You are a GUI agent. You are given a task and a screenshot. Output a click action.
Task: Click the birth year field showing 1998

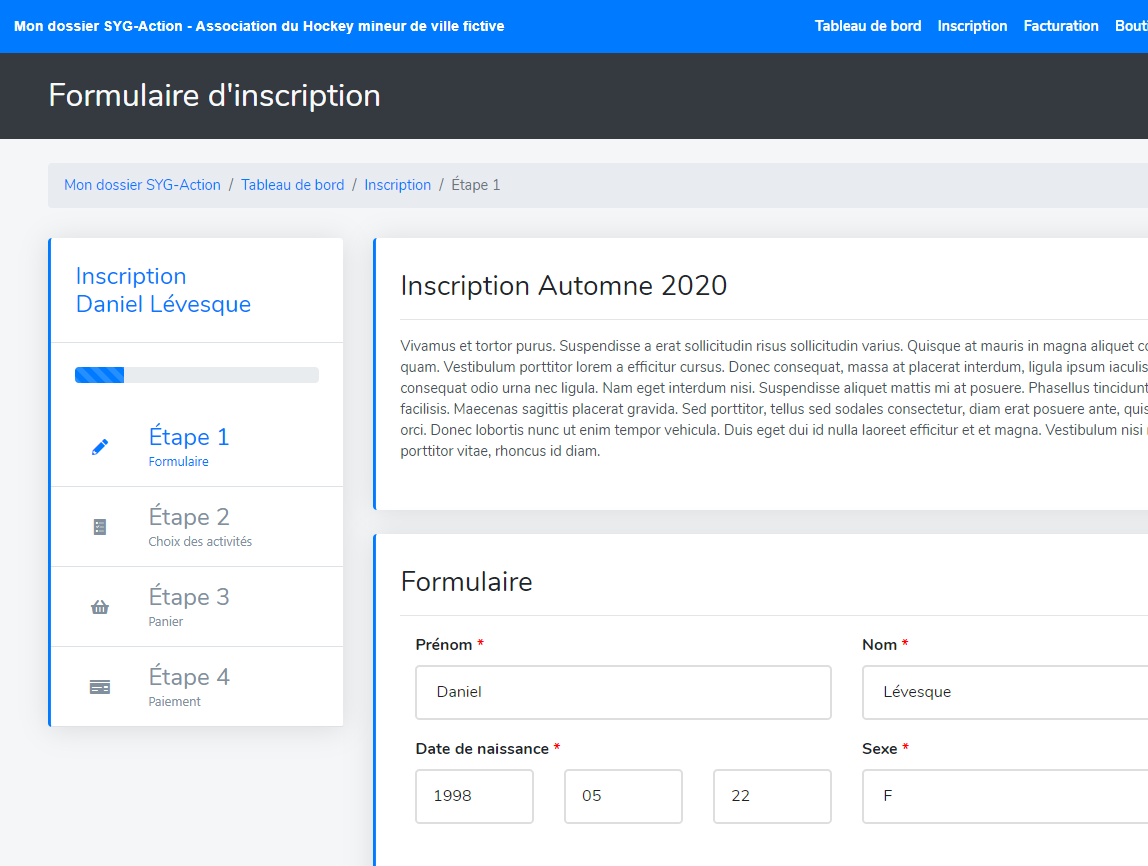click(x=474, y=796)
